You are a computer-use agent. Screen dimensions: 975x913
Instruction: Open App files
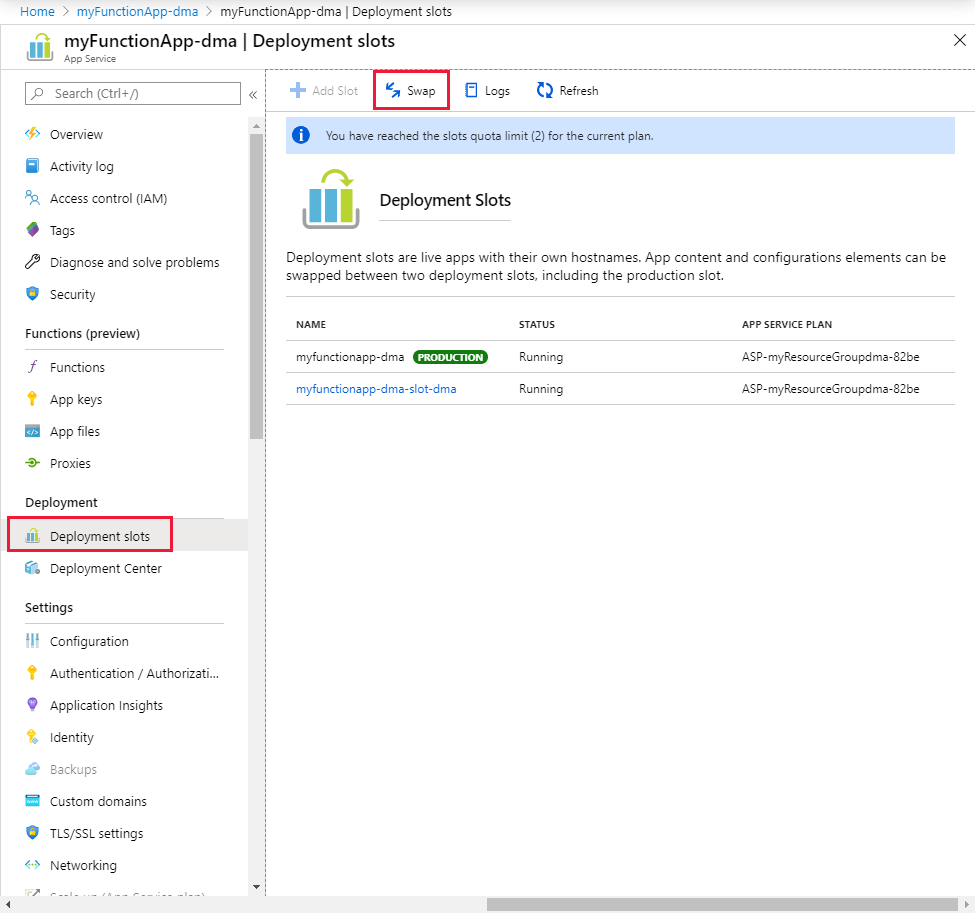point(80,431)
